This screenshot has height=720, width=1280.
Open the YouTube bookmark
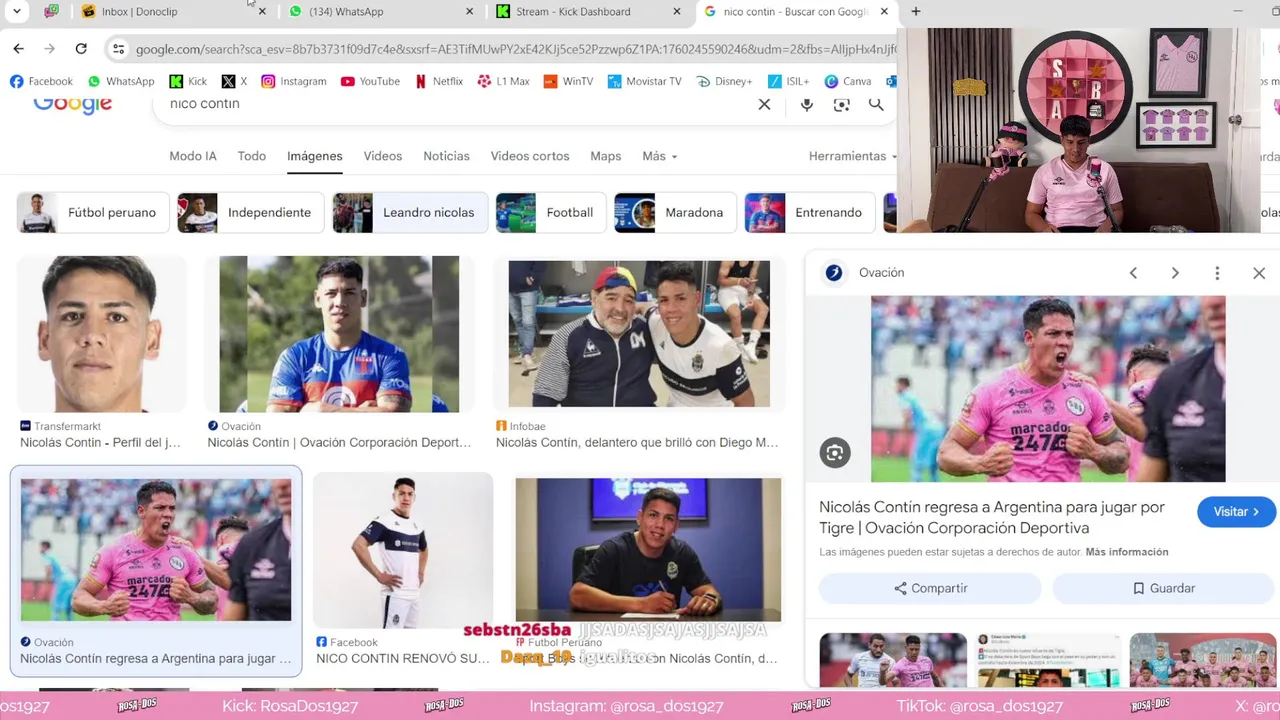click(x=370, y=81)
